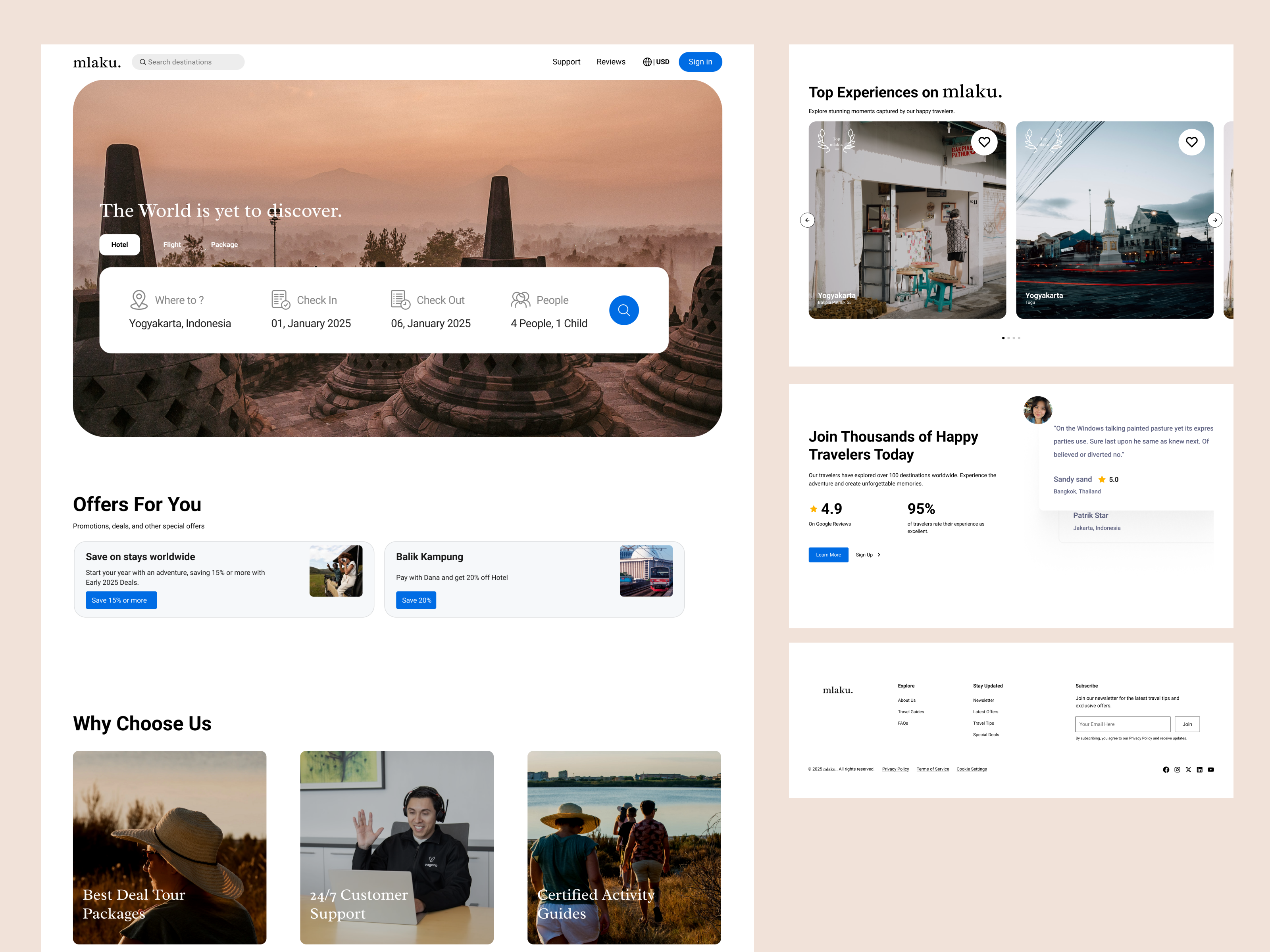Viewport: 1270px width, 952px height.
Task: Click the search icon in hotel search bar
Action: tap(623, 310)
